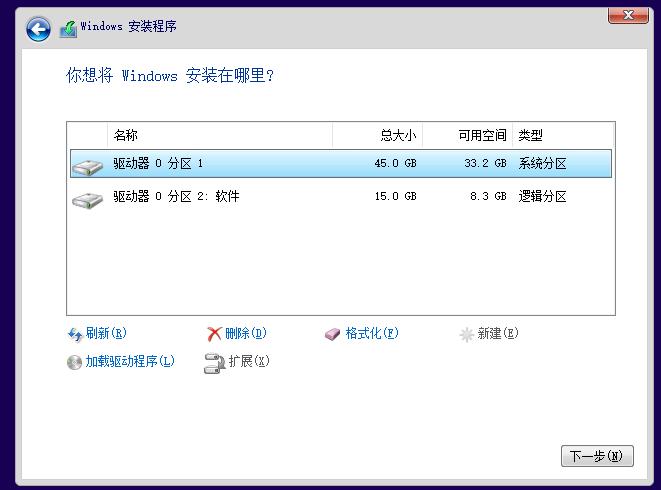This screenshot has height=490, width=661.
Task: Click the Windows 安装程序 title text
Action: click(128, 26)
